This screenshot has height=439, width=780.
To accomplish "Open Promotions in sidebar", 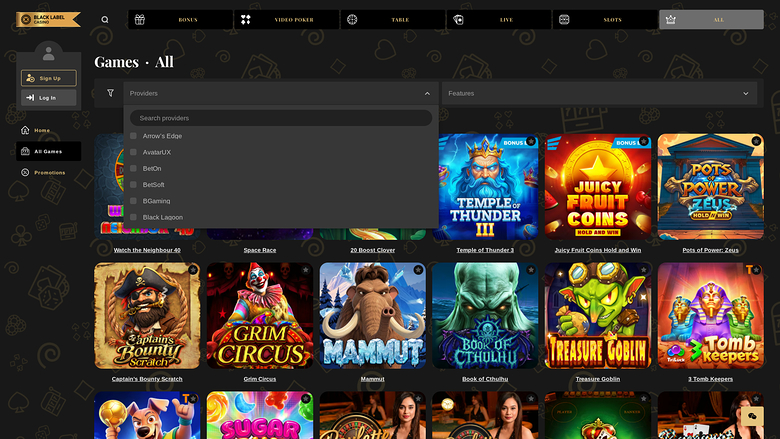I will pyautogui.click(x=48, y=173).
